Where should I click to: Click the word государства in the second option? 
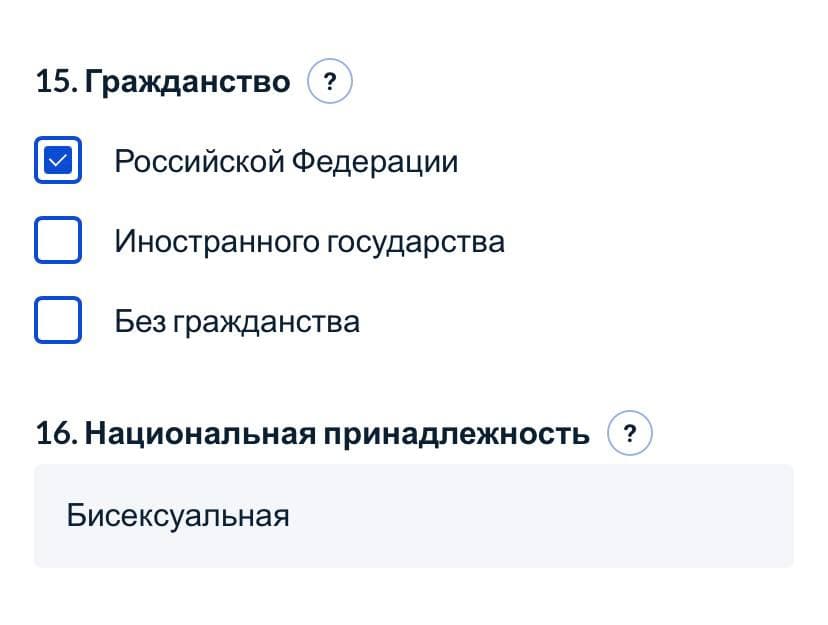pyautogui.click(x=416, y=241)
